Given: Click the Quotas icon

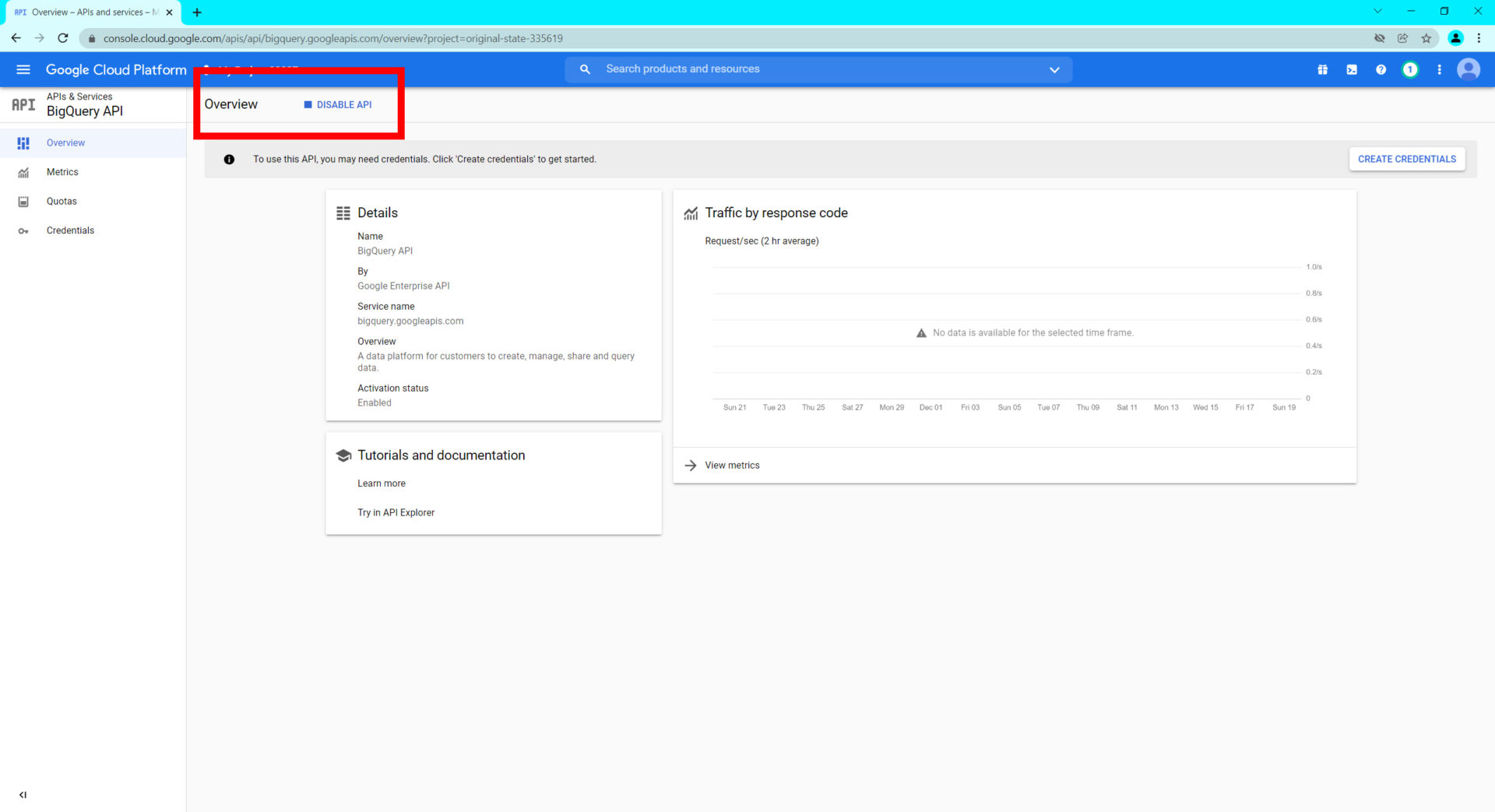Looking at the screenshot, I should tap(23, 202).
